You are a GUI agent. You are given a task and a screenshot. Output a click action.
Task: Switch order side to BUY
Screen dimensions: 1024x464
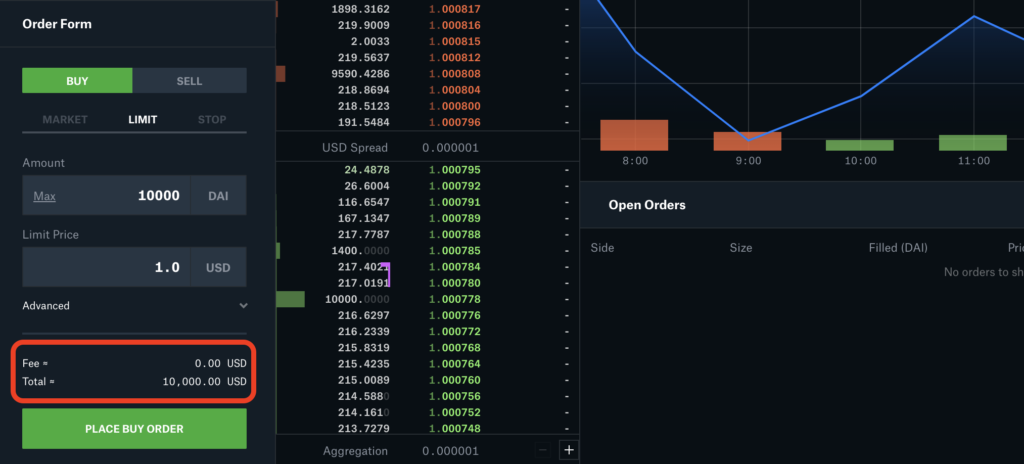77,81
